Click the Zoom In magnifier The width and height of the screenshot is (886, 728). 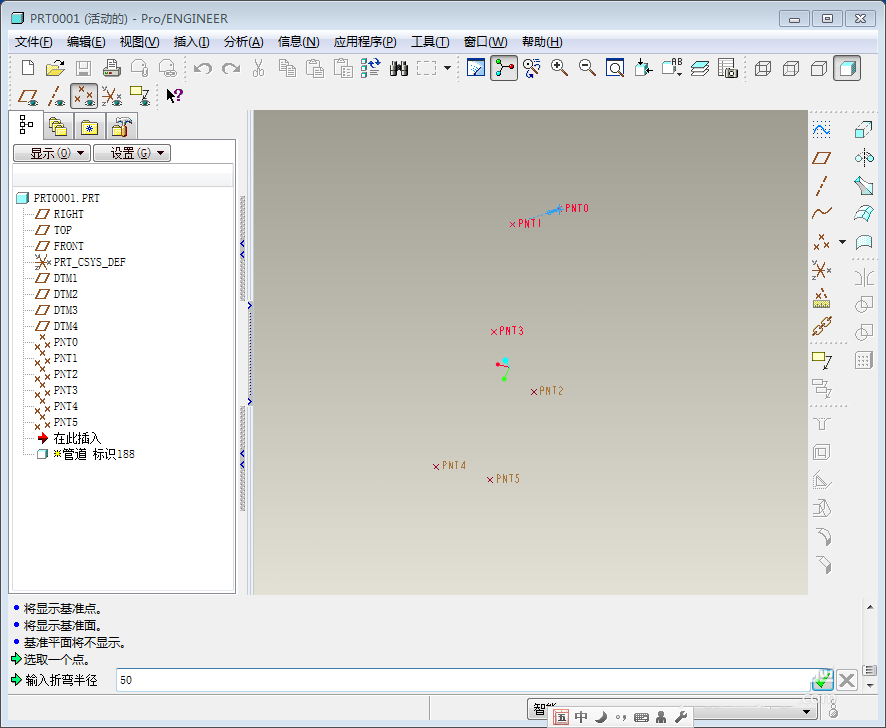[x=559, y=68]
